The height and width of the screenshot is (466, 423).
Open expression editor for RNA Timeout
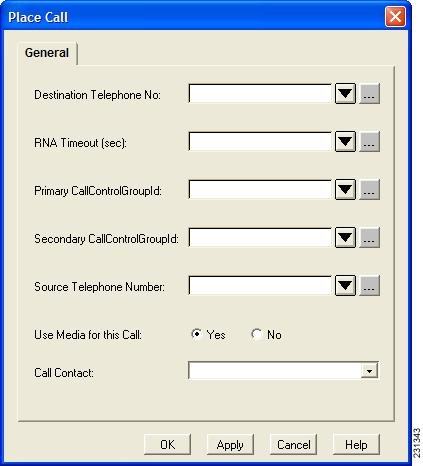369,142
